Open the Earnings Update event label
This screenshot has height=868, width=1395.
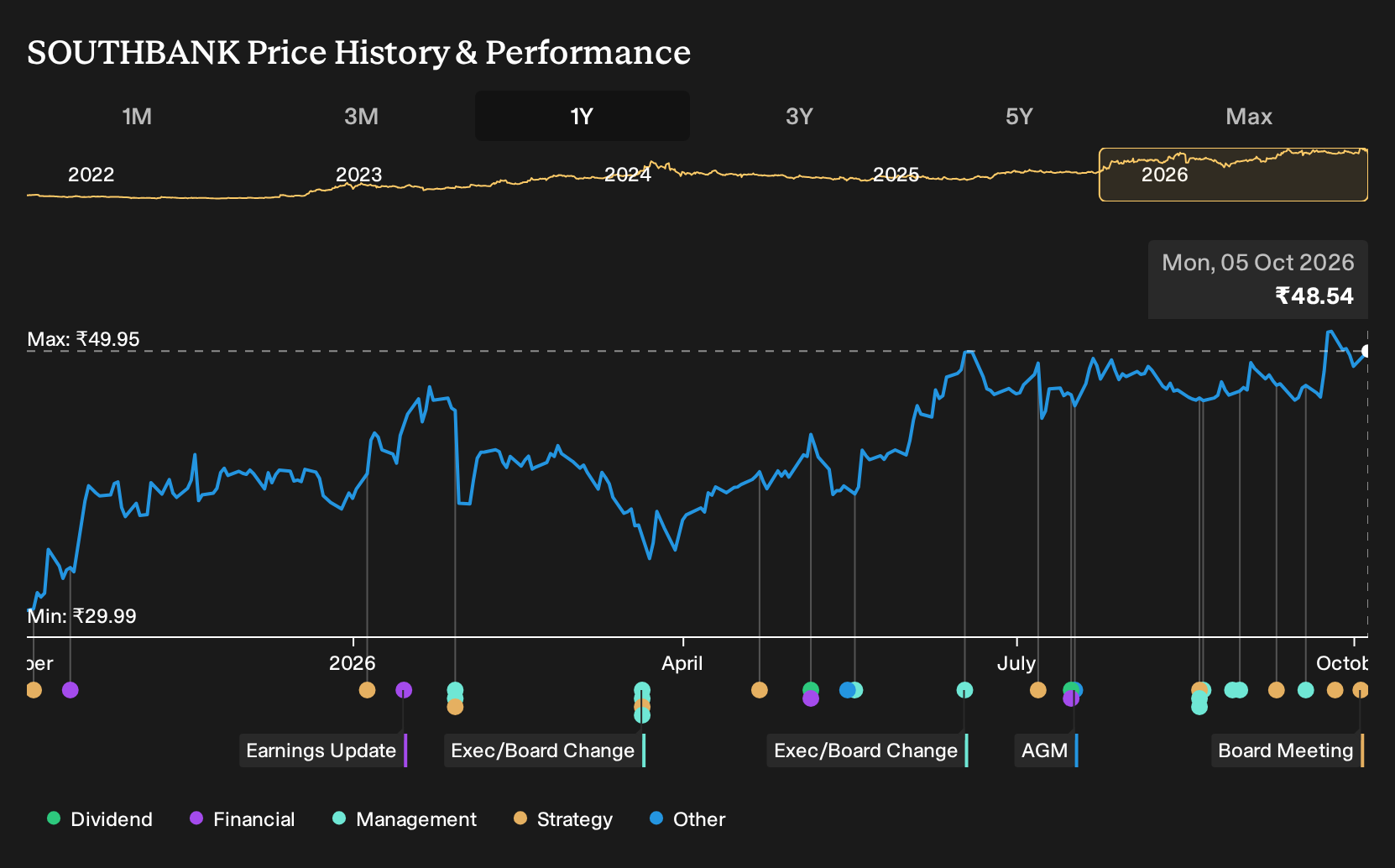[x=323, y=750]
